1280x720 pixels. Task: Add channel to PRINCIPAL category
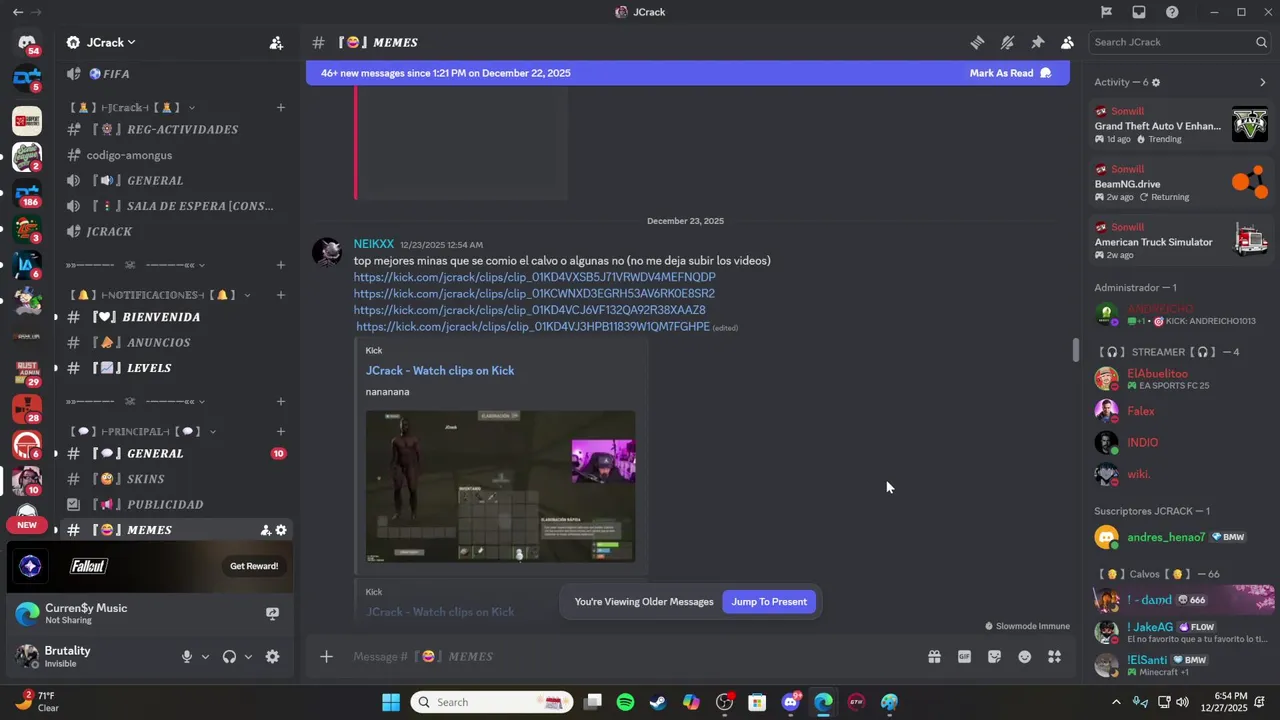click(281, 431)
